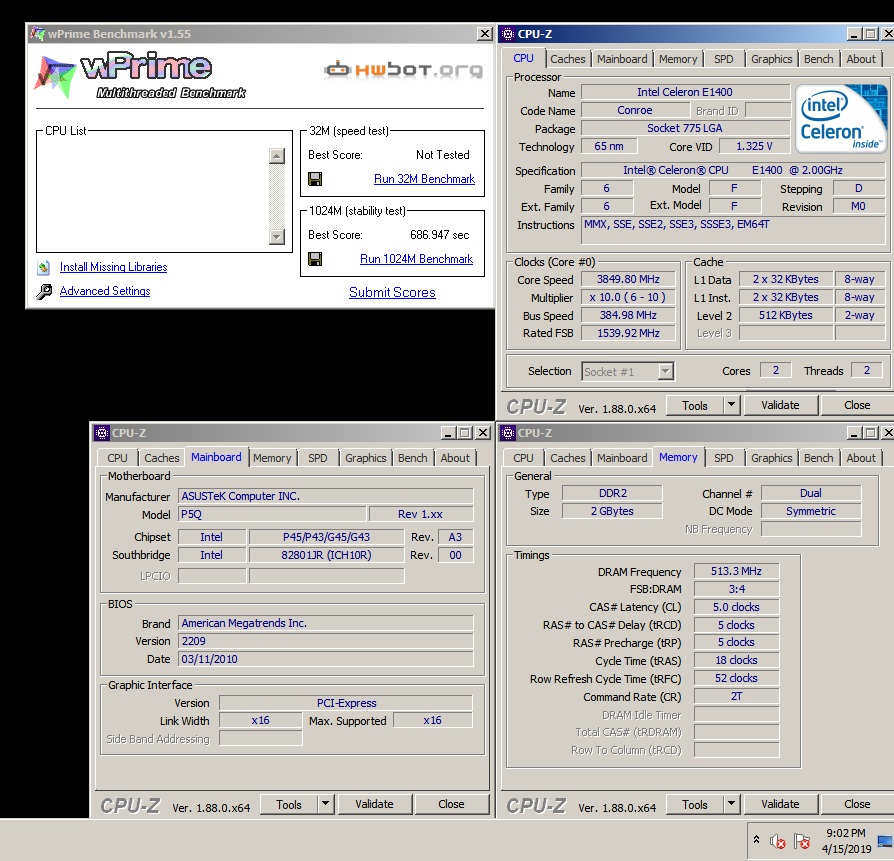The width and height of the screenshot is (894, 861).
Task: Click down arrow of CPU List scrollbar
Action: click(277, 236)
